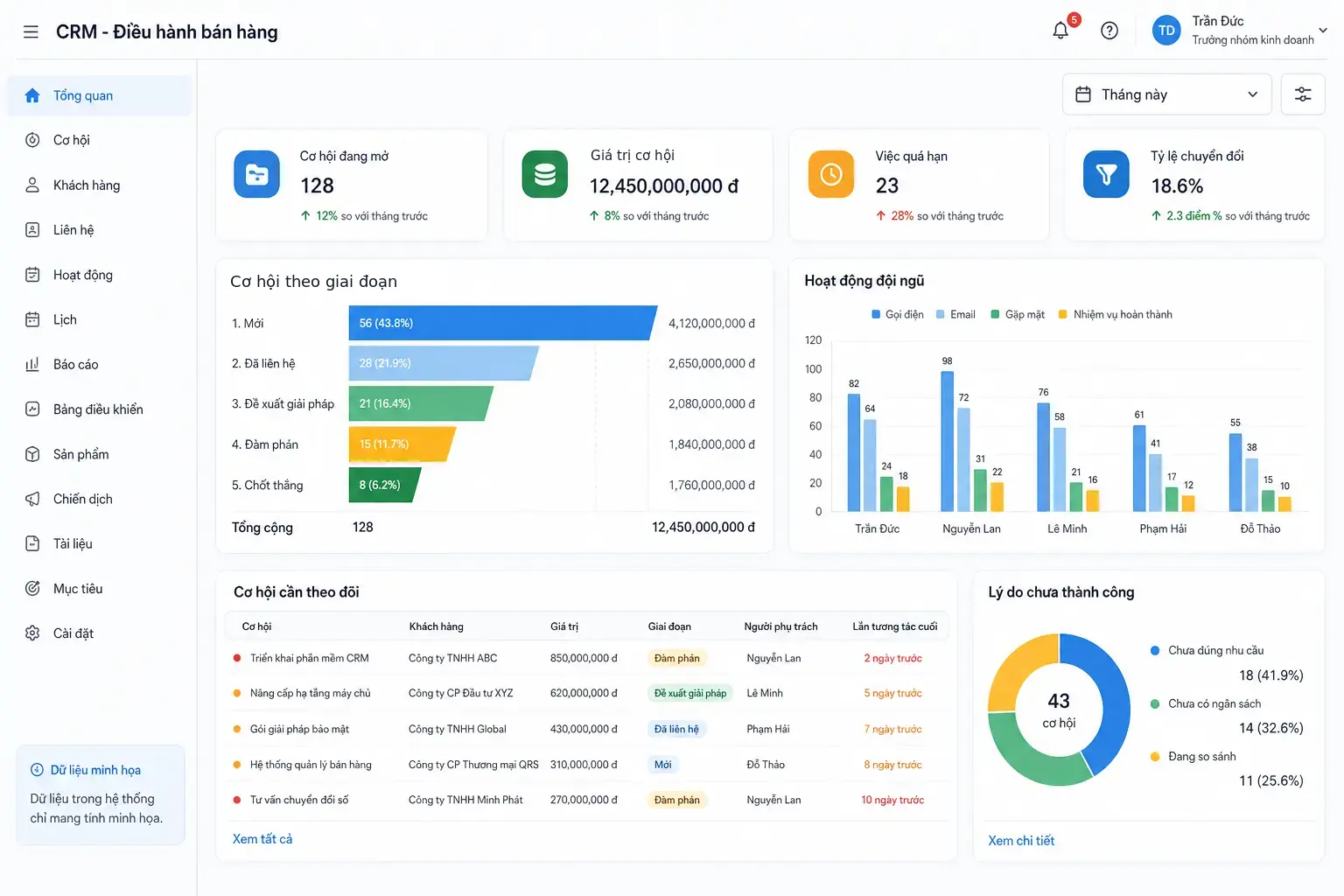Click the donut chart center 43 cơ hội

pyautogui.click(x=1059, y=710)
